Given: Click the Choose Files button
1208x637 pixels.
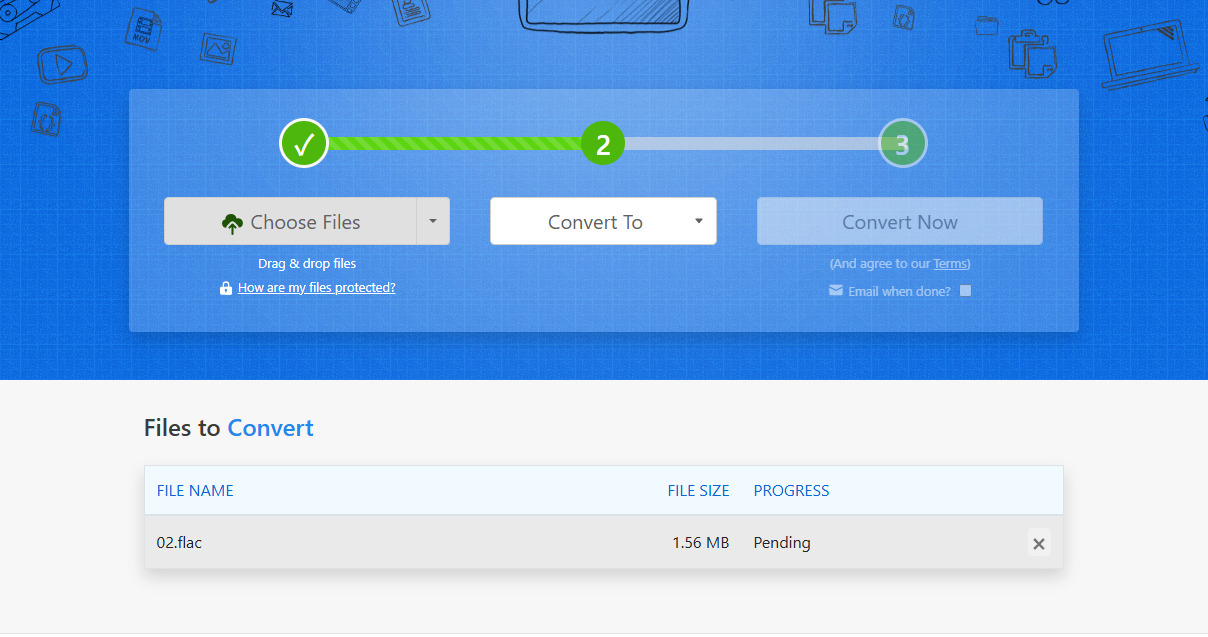Looking at the screenshot, I should click(290, 221).
